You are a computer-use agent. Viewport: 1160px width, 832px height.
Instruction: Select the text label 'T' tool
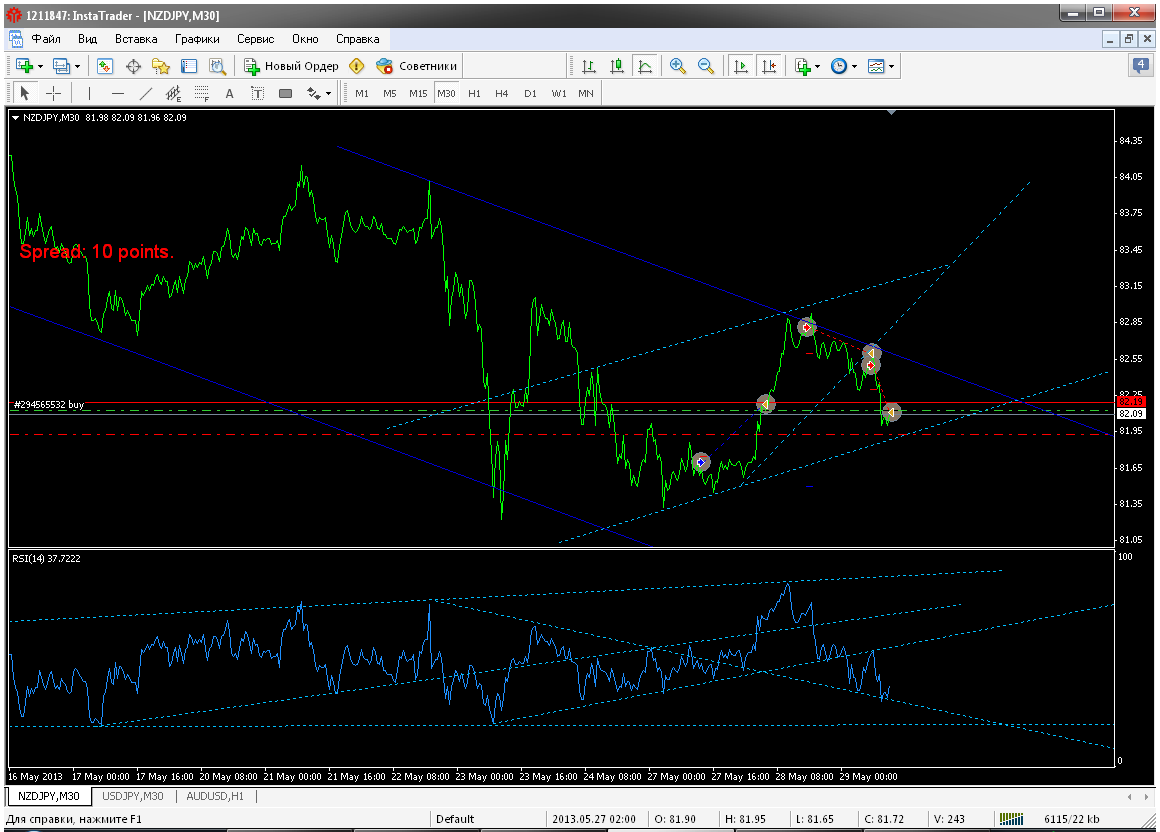click(x=257, y=93)
